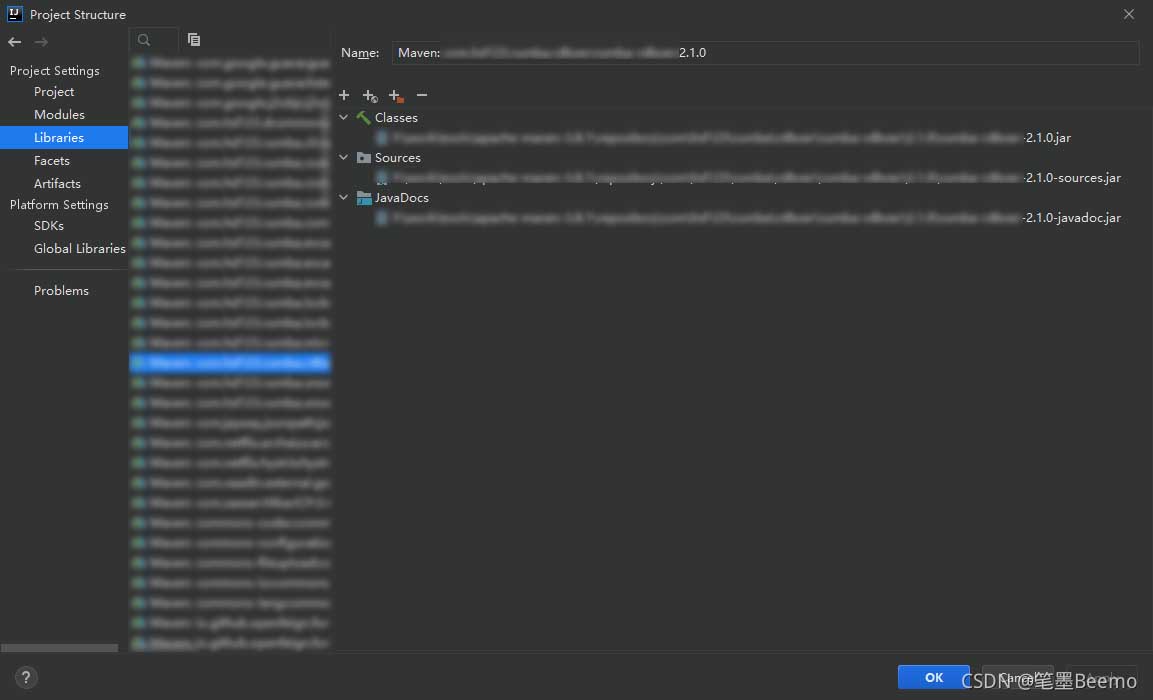This screenshot has width=1153, height=700.
Task: Select the 2.1.0-sources.jar entry
Action: point(748,178)
